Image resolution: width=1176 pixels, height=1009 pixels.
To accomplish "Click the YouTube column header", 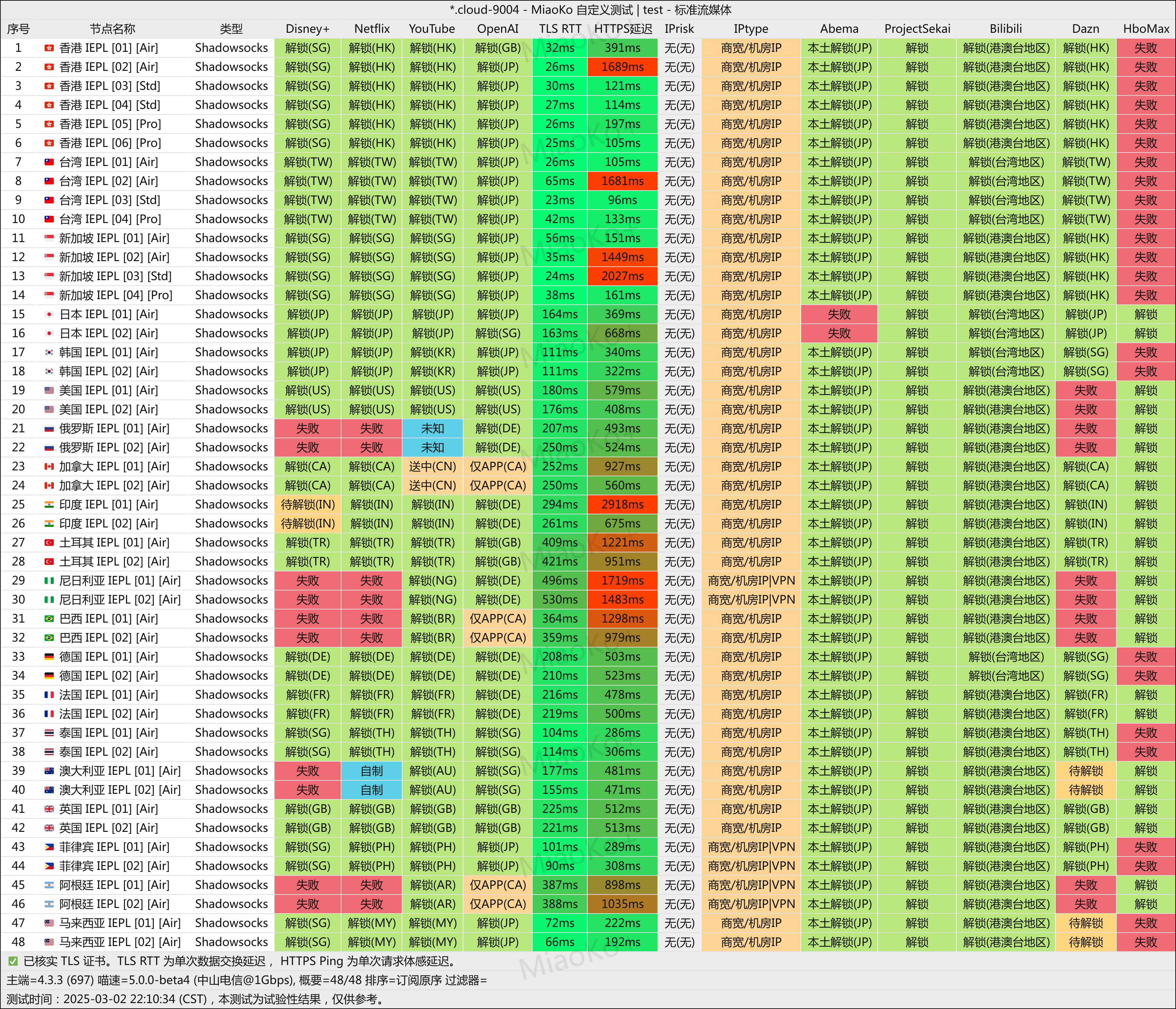I will click(432, 29).
